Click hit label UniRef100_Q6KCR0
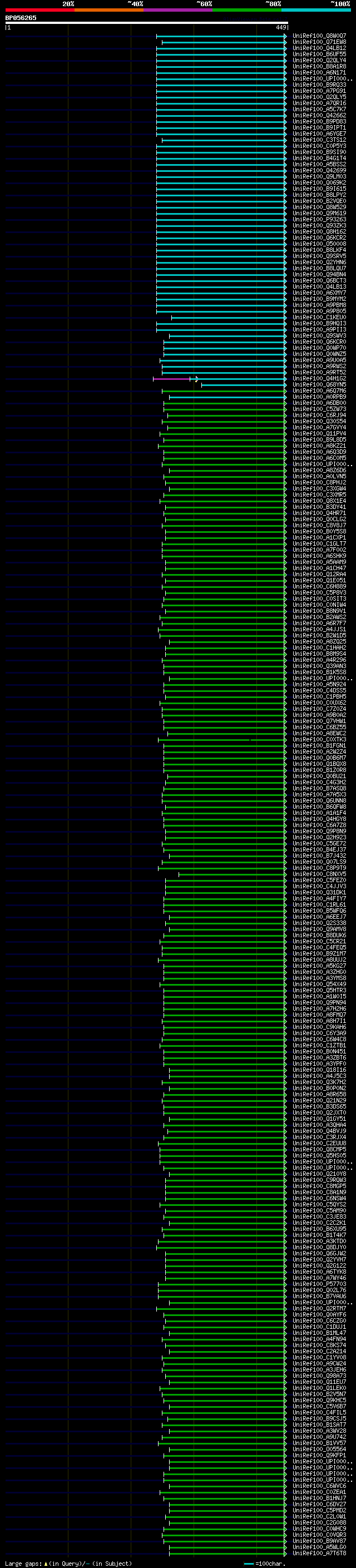This screenshot has width=356, height=1568. pos(319,342)
